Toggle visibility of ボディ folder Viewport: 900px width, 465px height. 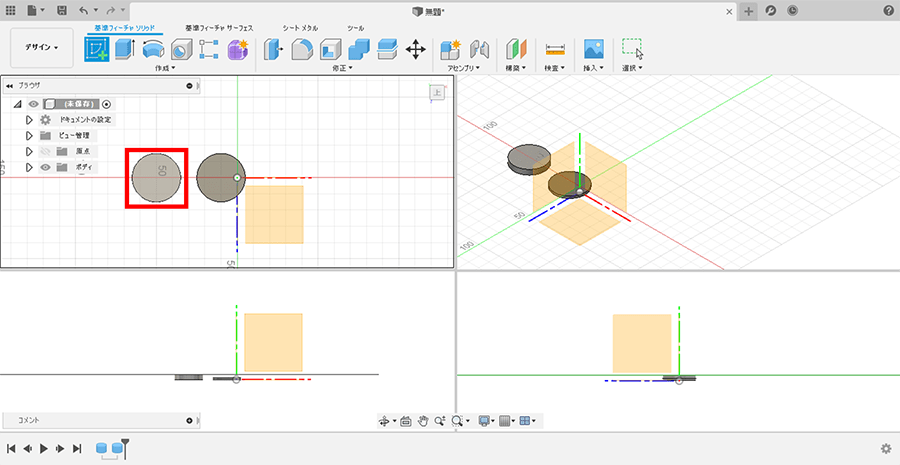tap(45, 167)
